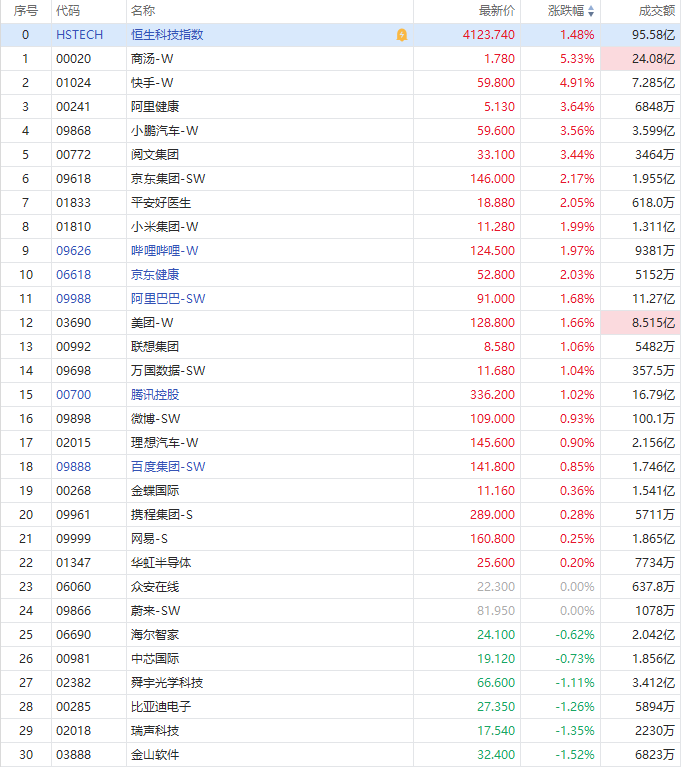The height and width of the screenshot is (767, 681).
Task: Click the 序号 column header
Action: click(25, 11)
